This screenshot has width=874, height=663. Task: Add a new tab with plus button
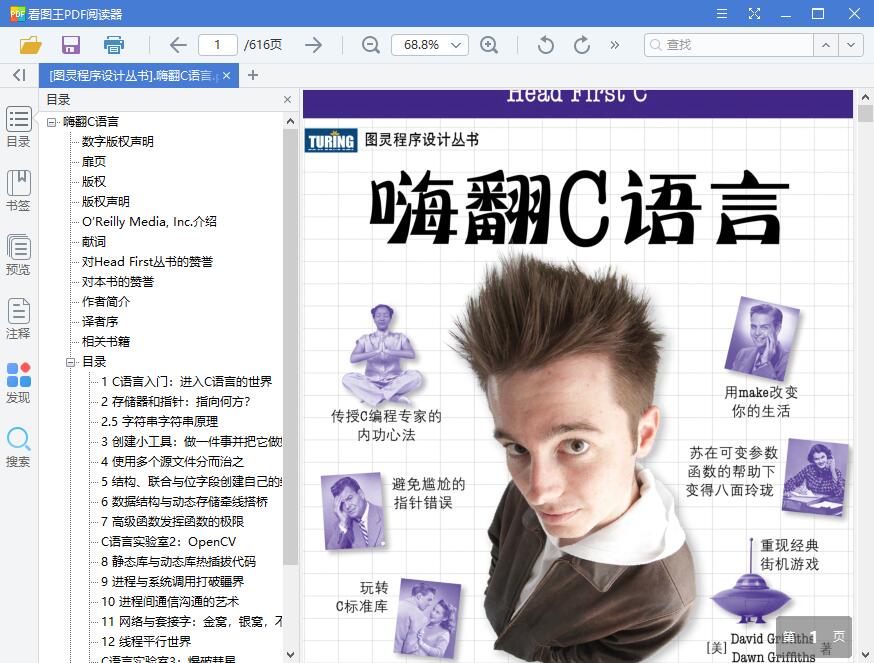(x=253, y=75)
